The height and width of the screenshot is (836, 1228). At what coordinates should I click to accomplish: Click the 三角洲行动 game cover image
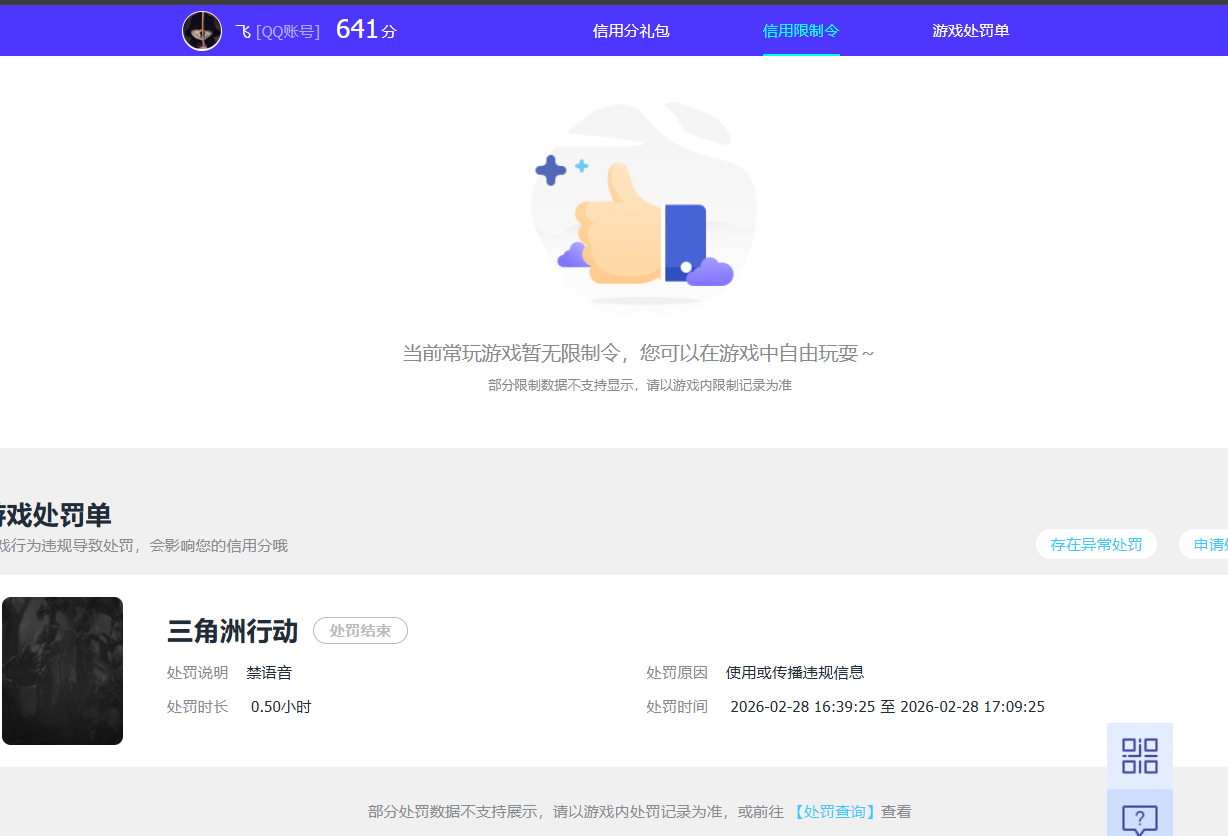(62, 670)
